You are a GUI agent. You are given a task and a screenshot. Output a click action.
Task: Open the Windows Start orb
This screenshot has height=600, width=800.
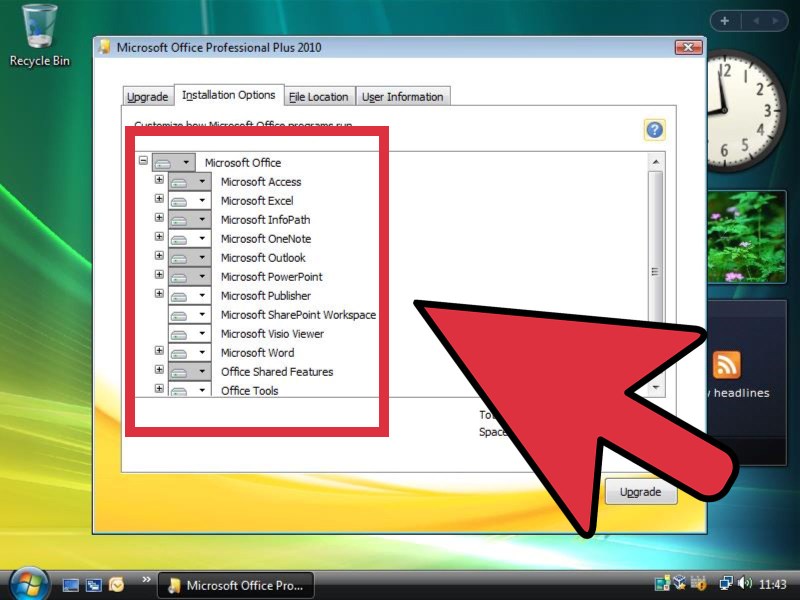pyautogui.click(x=29, y=584)
